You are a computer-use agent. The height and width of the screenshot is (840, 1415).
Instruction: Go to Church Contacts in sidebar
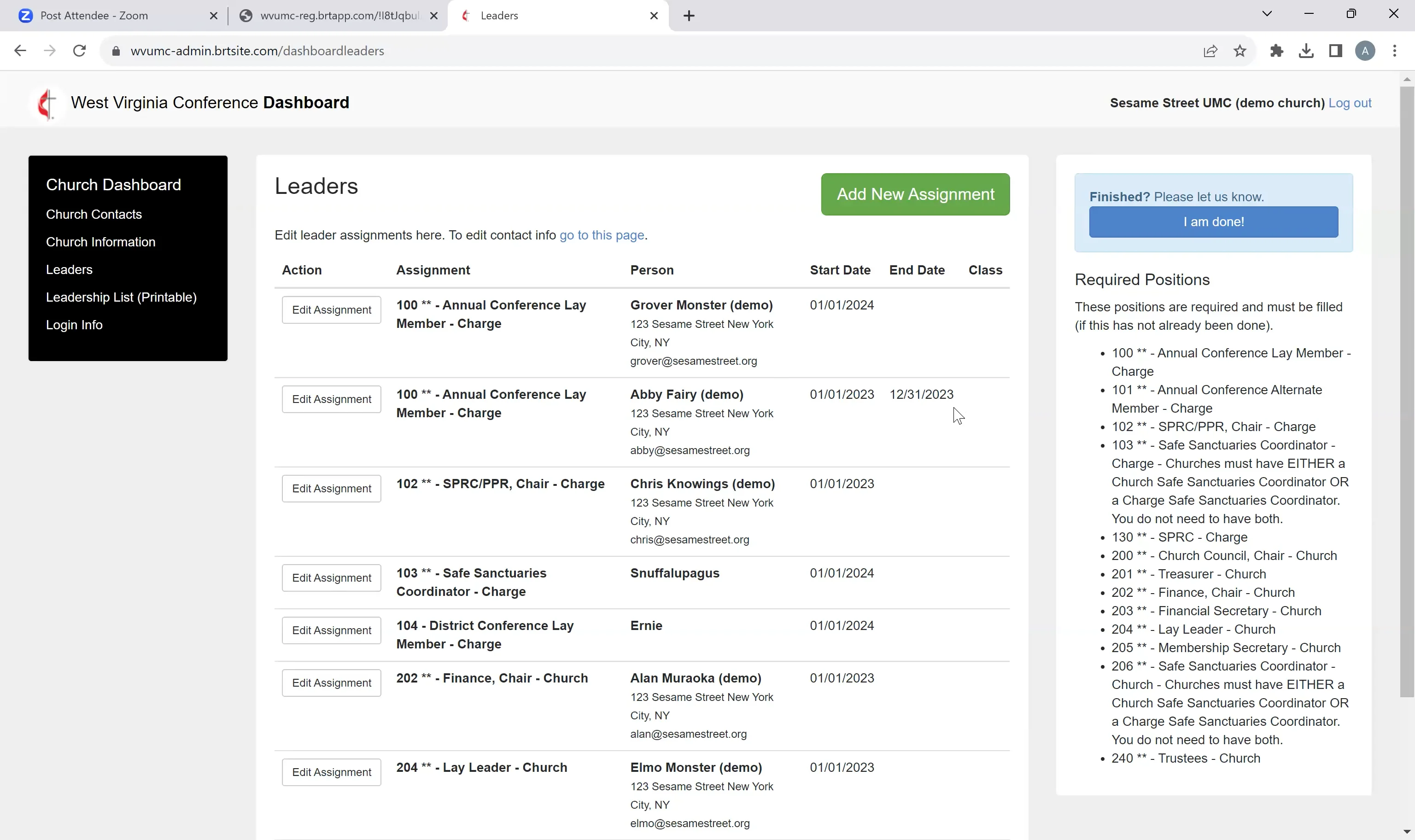(x=94, y=215)
